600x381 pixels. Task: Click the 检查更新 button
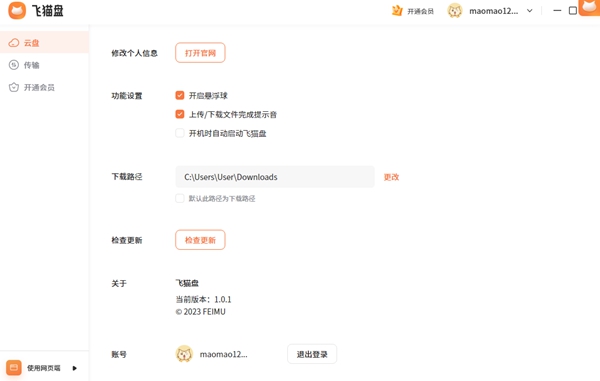tap(200, 240)
